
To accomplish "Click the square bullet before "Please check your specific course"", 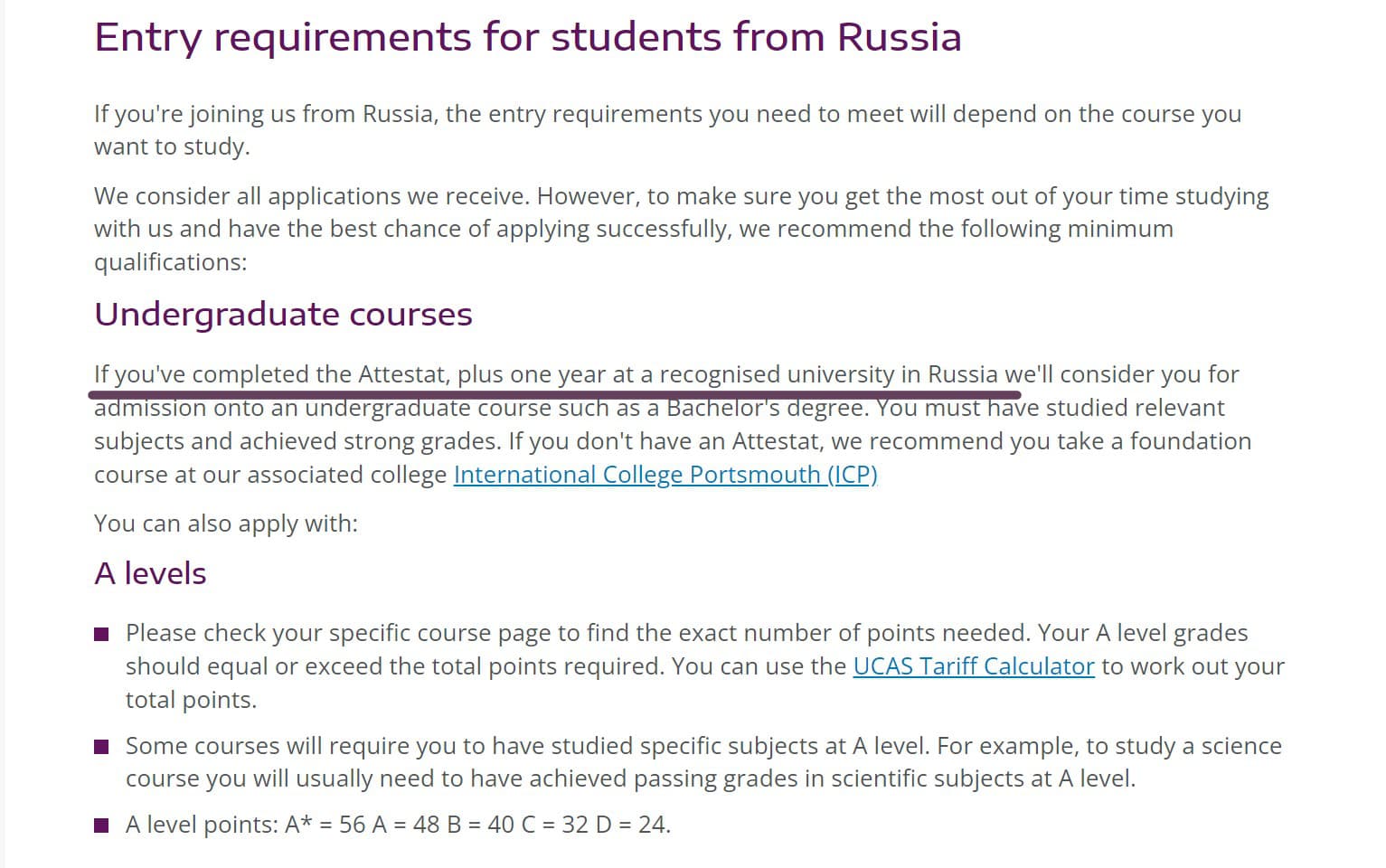I will coord(102,634).
